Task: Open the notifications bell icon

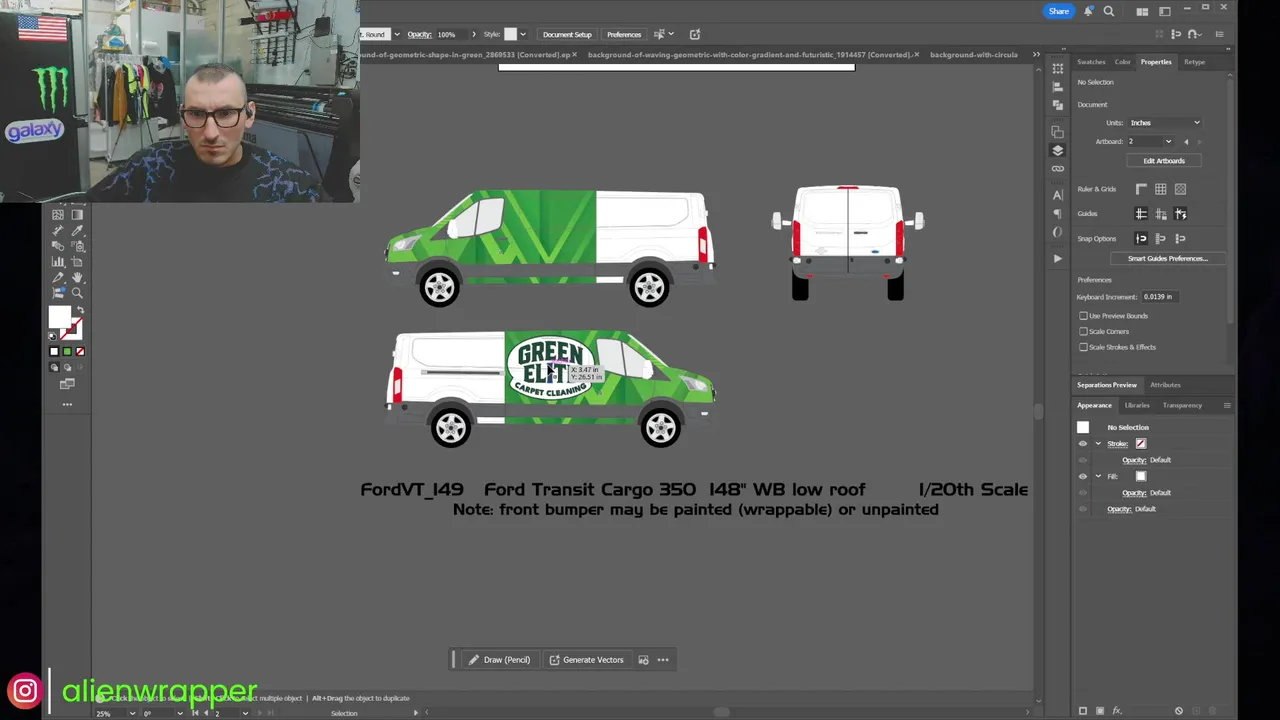Action: (1089, 11)
